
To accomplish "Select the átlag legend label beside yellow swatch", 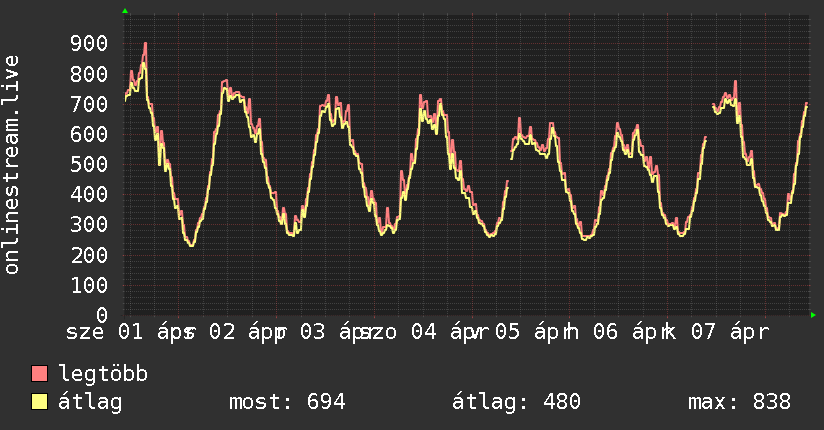I will (89, 403).
